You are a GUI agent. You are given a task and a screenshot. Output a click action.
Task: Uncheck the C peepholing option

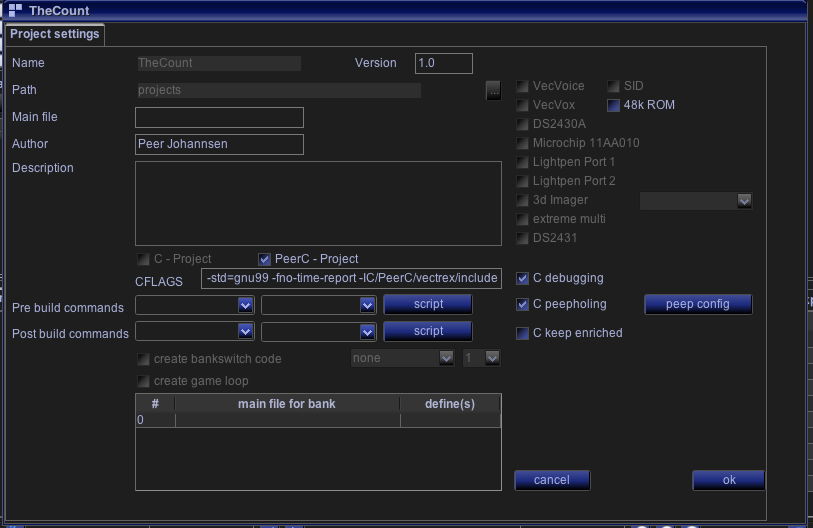coord(522,304)
